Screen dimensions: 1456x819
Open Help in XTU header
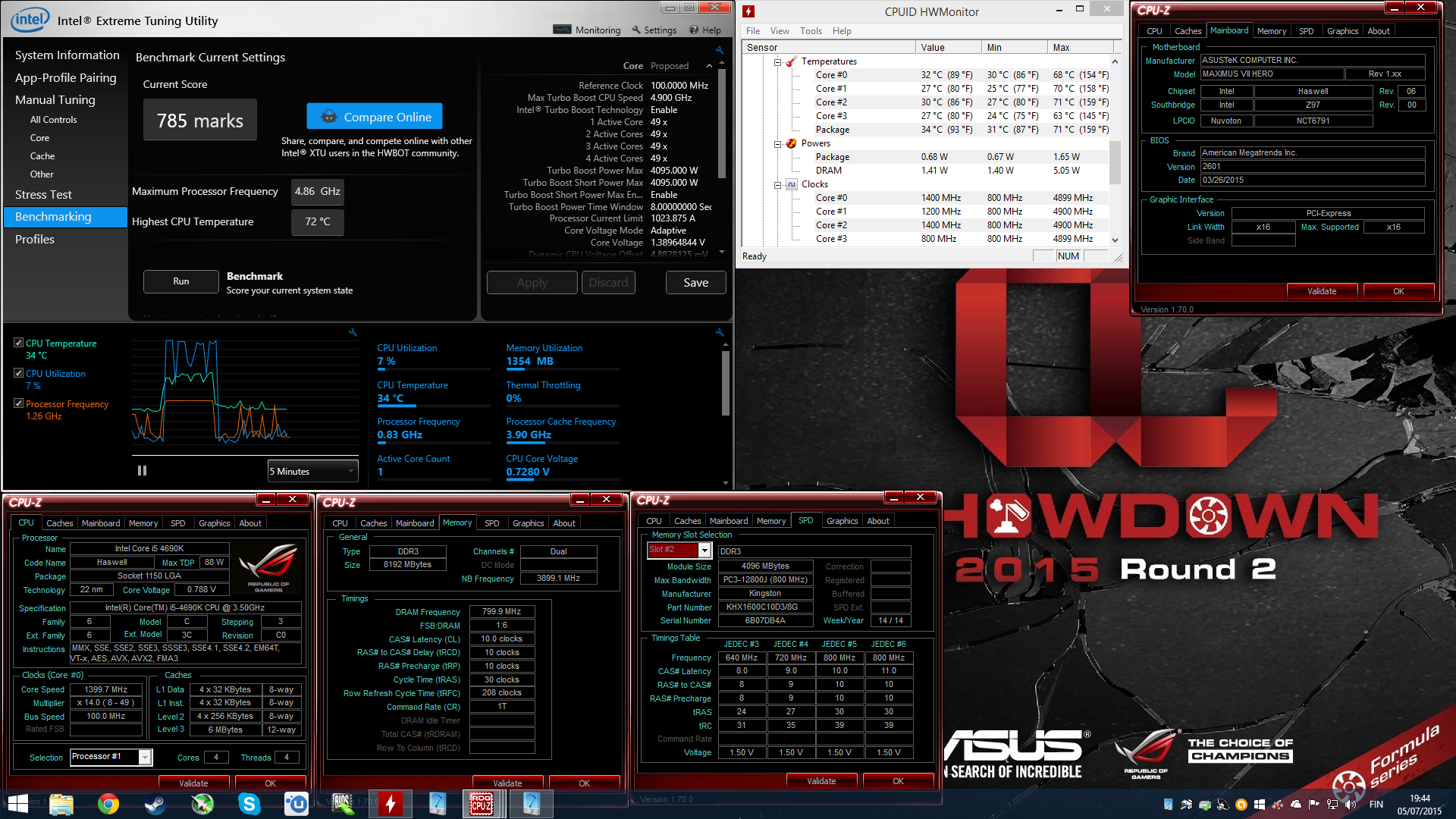(x=705, y=30)
